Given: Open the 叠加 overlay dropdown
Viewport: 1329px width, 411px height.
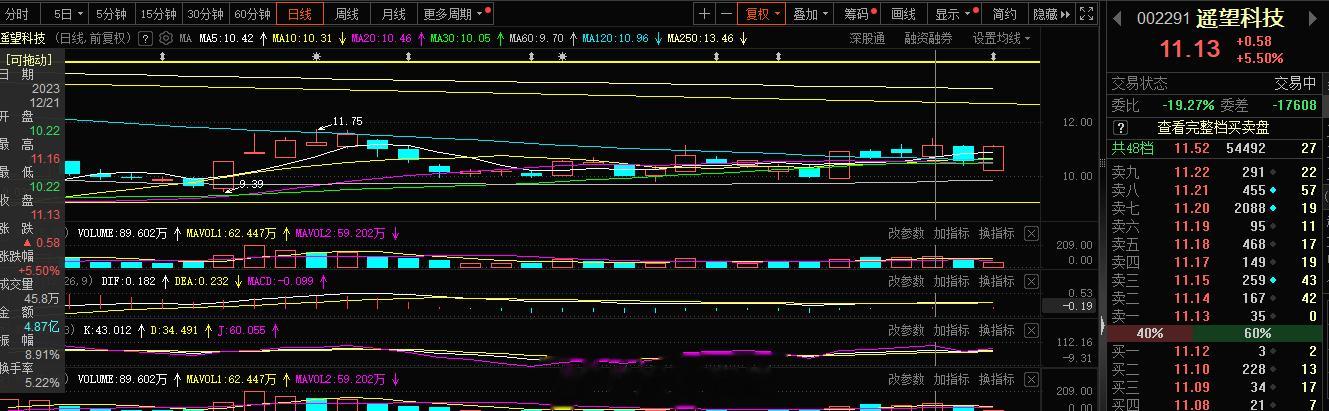Looking at the screenshot, I should click(811, 14).
